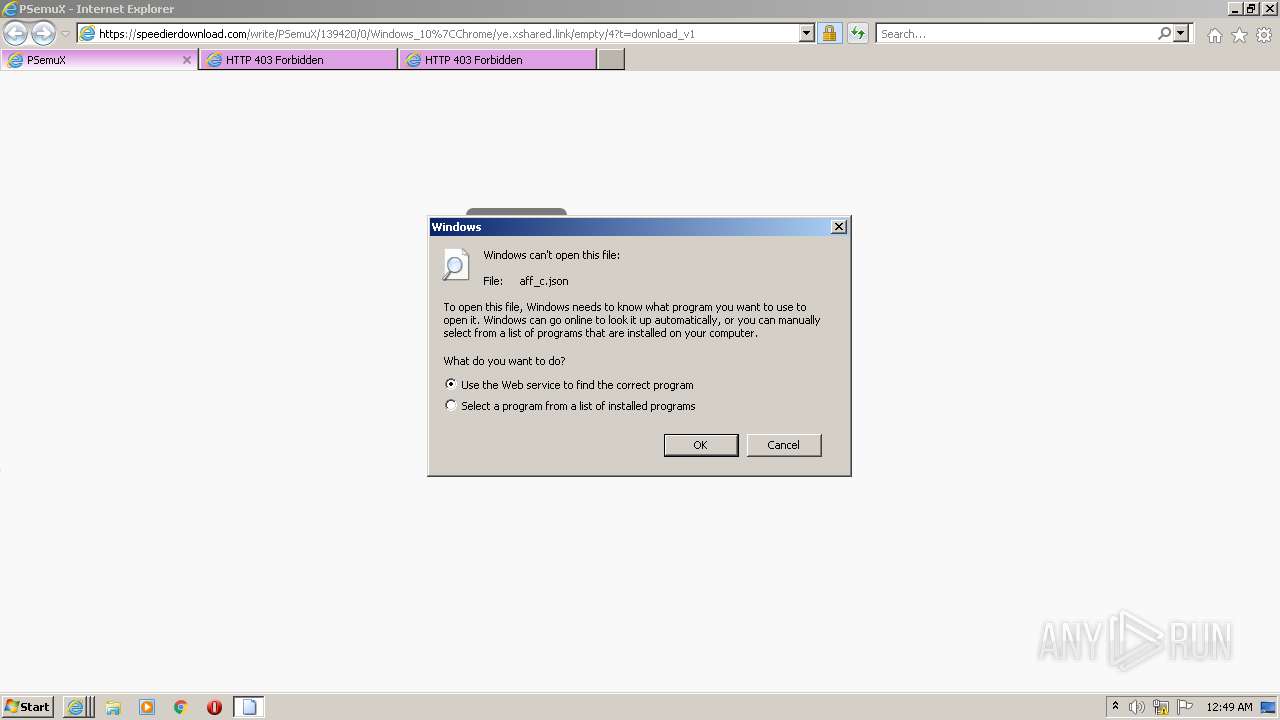Launch Chrome from the taskbar
The image size is (1280, 720).
click(181, 707)
